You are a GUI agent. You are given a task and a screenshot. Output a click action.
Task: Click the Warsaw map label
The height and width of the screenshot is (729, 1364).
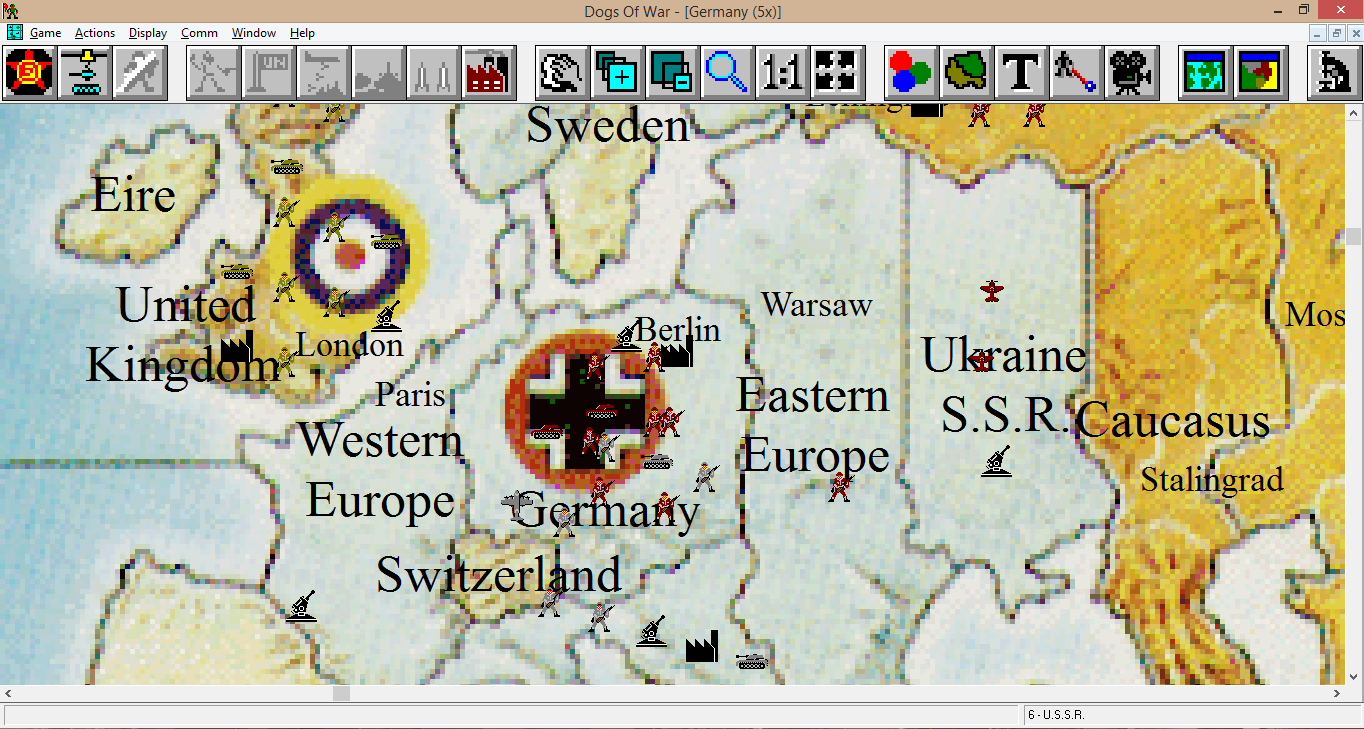pos(817,305)
